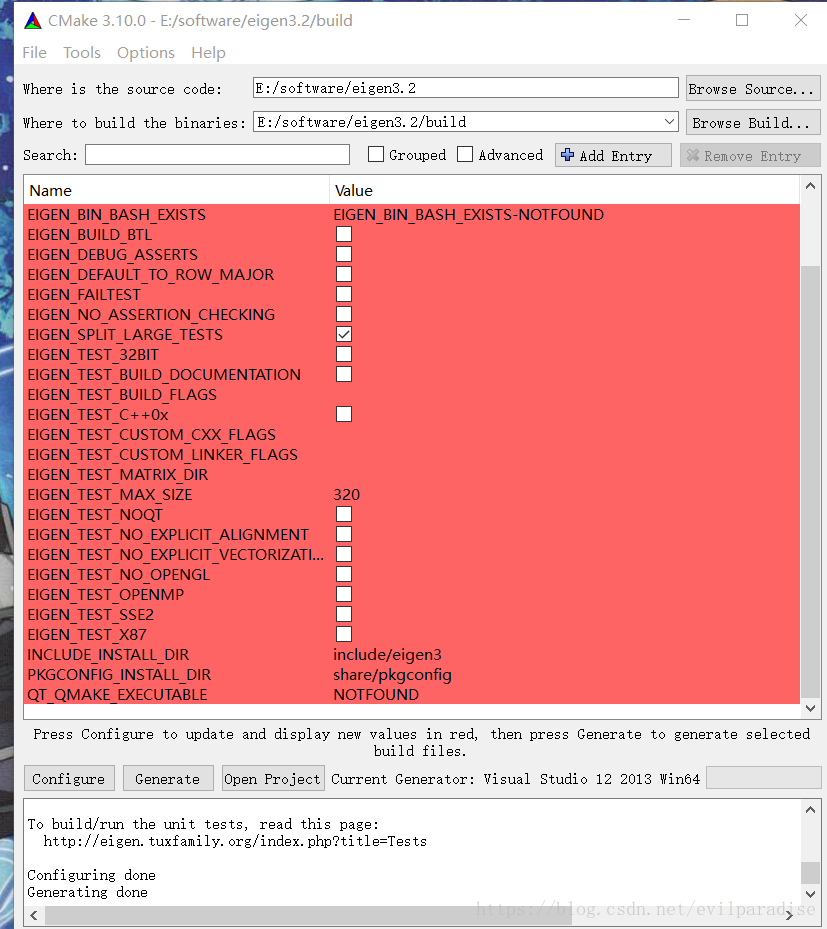Viewport: 827px width, 929px height.
Task: Click the plus icon on Add Entry
Action: [567, 155]
